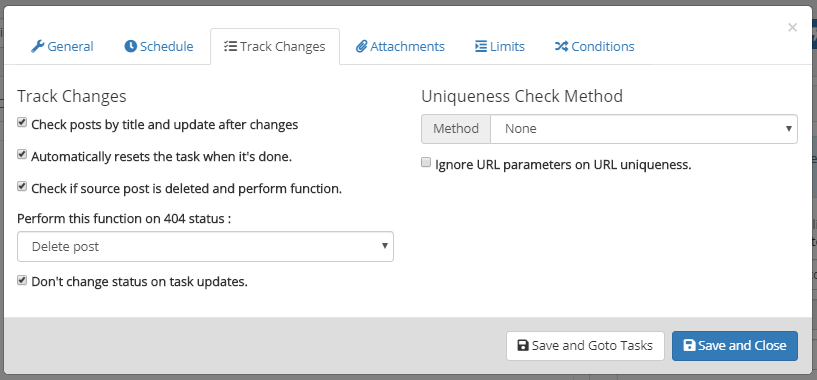The height and width of the screenshot is (380, 817).
Task: Click the Method label addon
Action: point(456,129)
